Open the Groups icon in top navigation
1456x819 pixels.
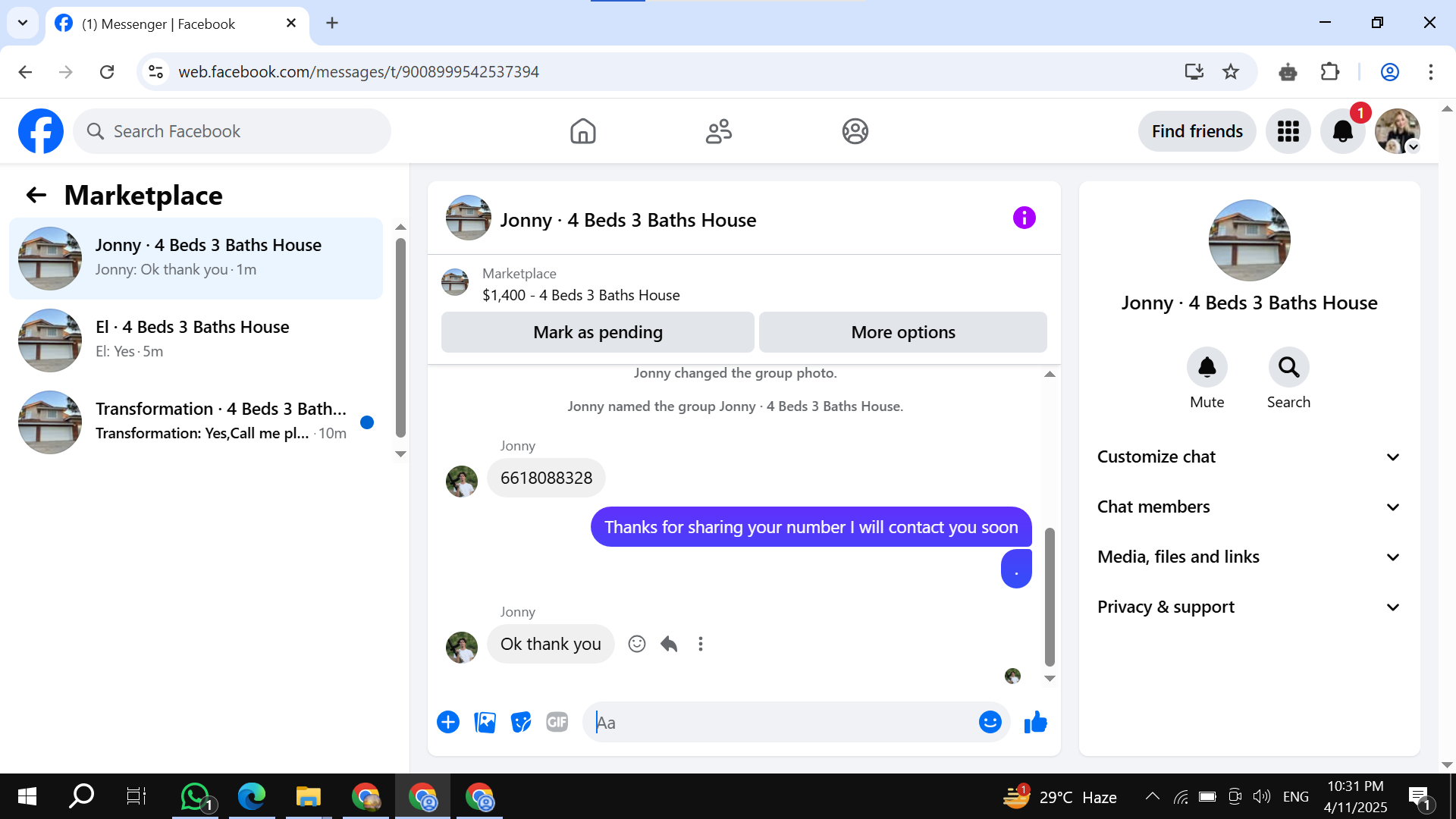tap(855, 131)
